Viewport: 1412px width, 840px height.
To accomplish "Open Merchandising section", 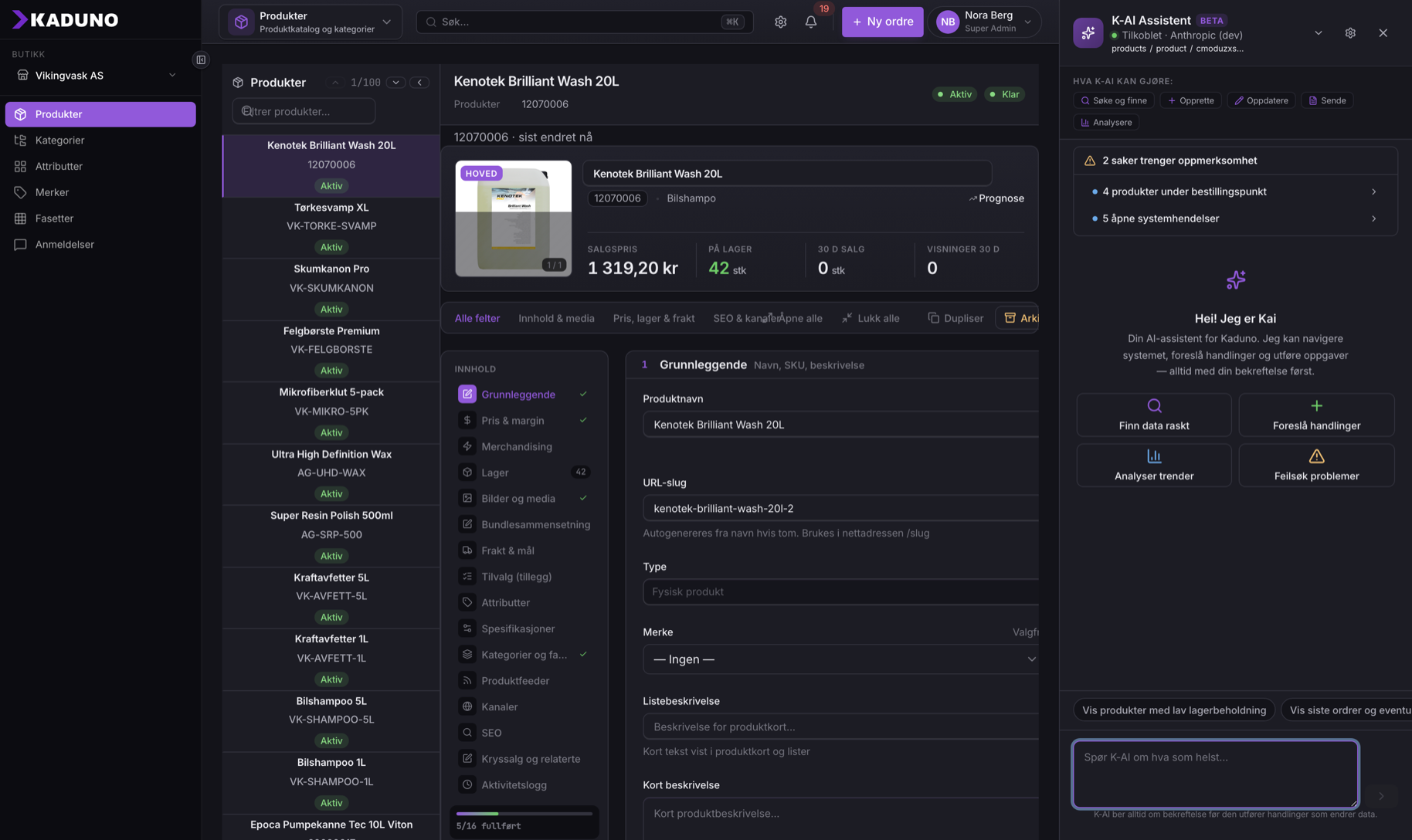I will tap(524, 447).
